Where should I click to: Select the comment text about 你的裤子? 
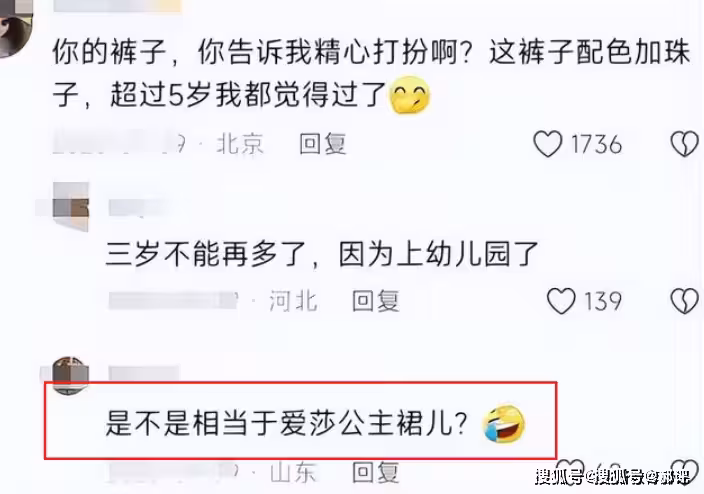point(371,74)
